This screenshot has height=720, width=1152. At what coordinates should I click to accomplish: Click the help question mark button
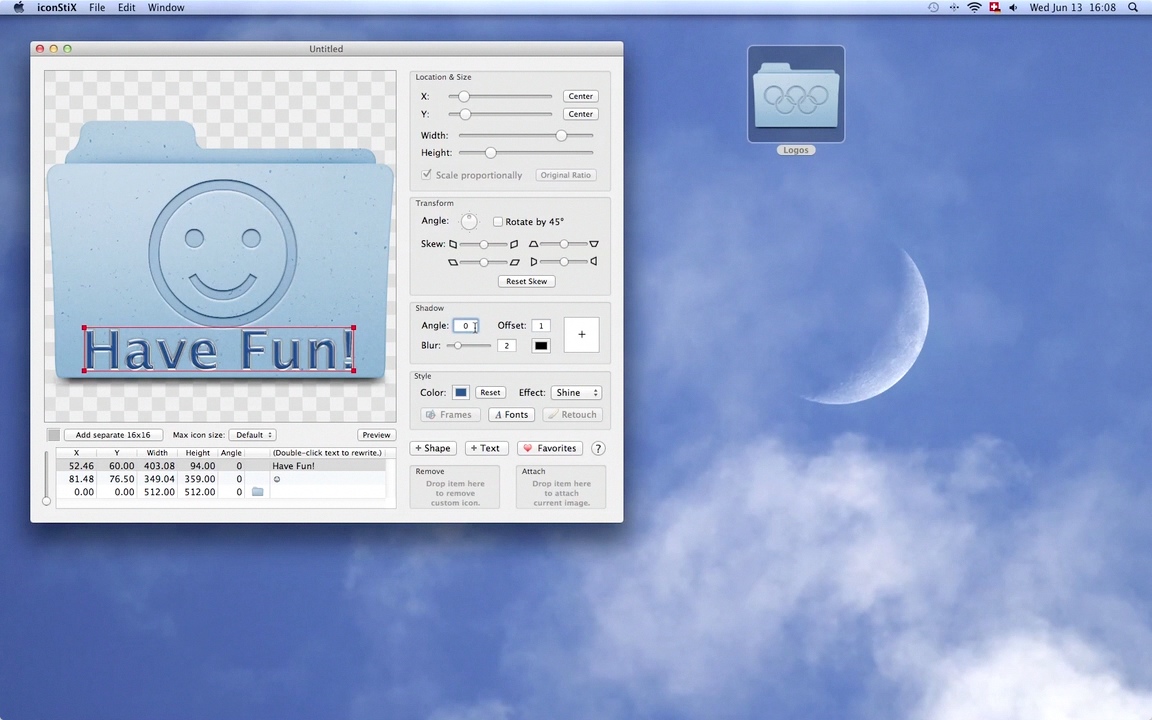point(598,448)
